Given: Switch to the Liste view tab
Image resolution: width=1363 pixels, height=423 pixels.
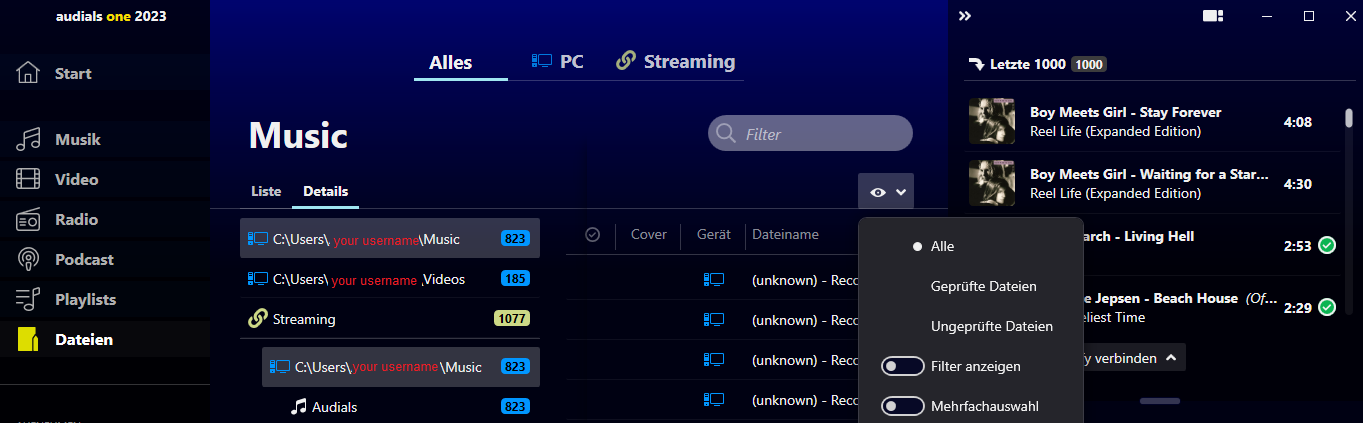Looking at the screenshot, I should pos(266,191).
